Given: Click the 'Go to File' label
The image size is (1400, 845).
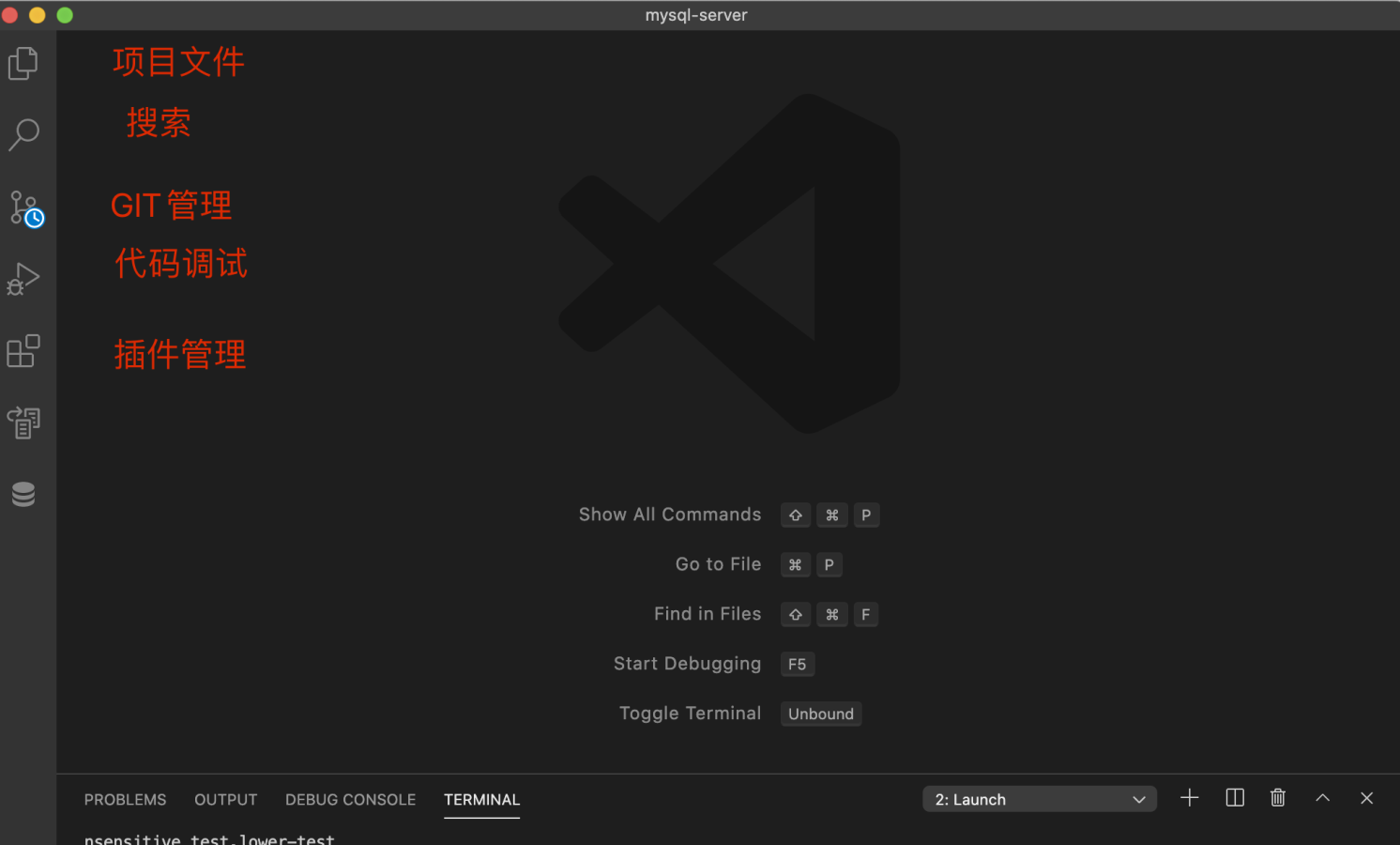Looking at the screenshot, I should pos(719,564).
